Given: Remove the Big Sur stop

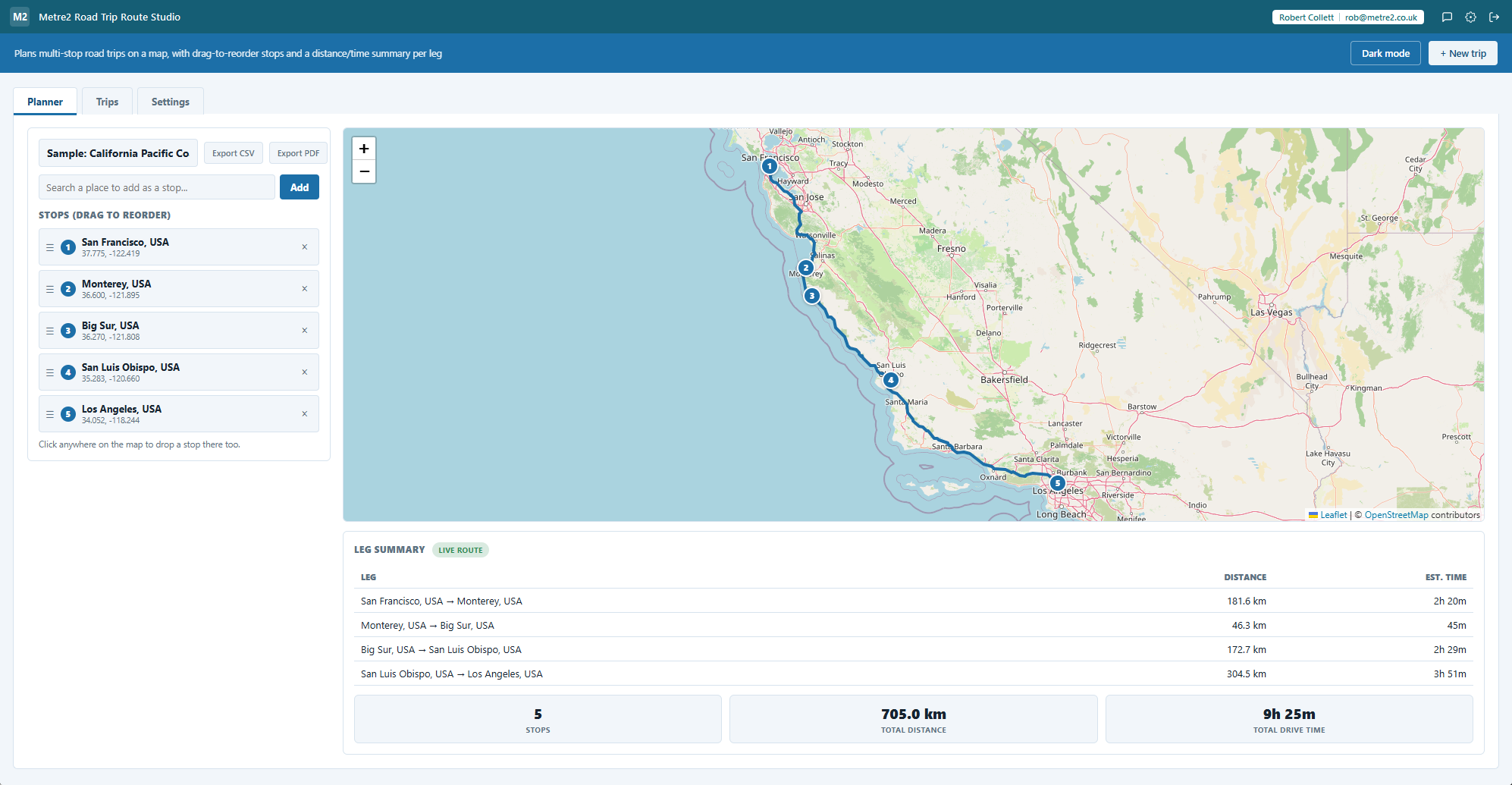Looking at the screenshot, I should click(305, 331).
